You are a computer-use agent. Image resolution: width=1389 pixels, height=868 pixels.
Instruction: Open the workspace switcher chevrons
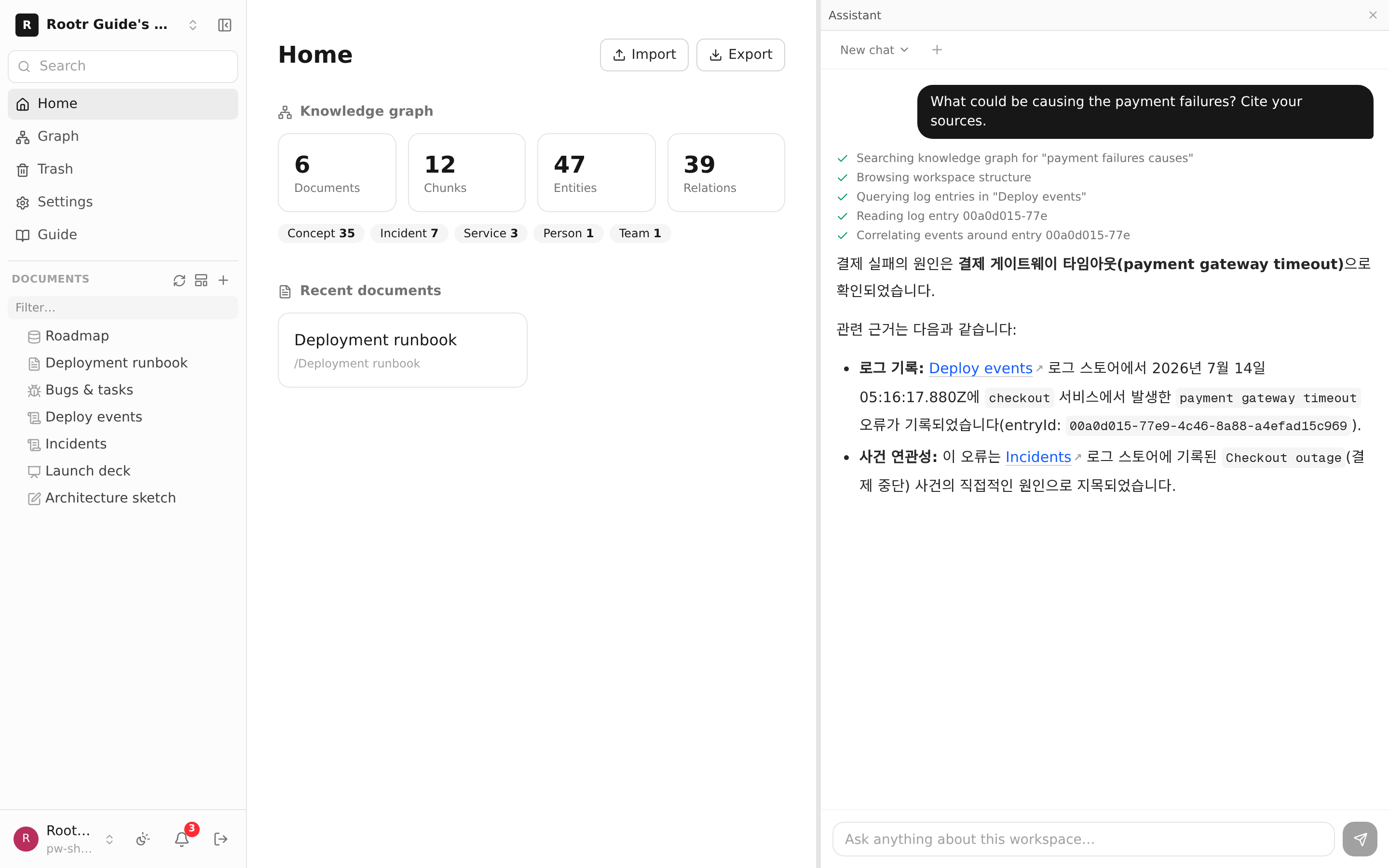click(x=193, y=25)
